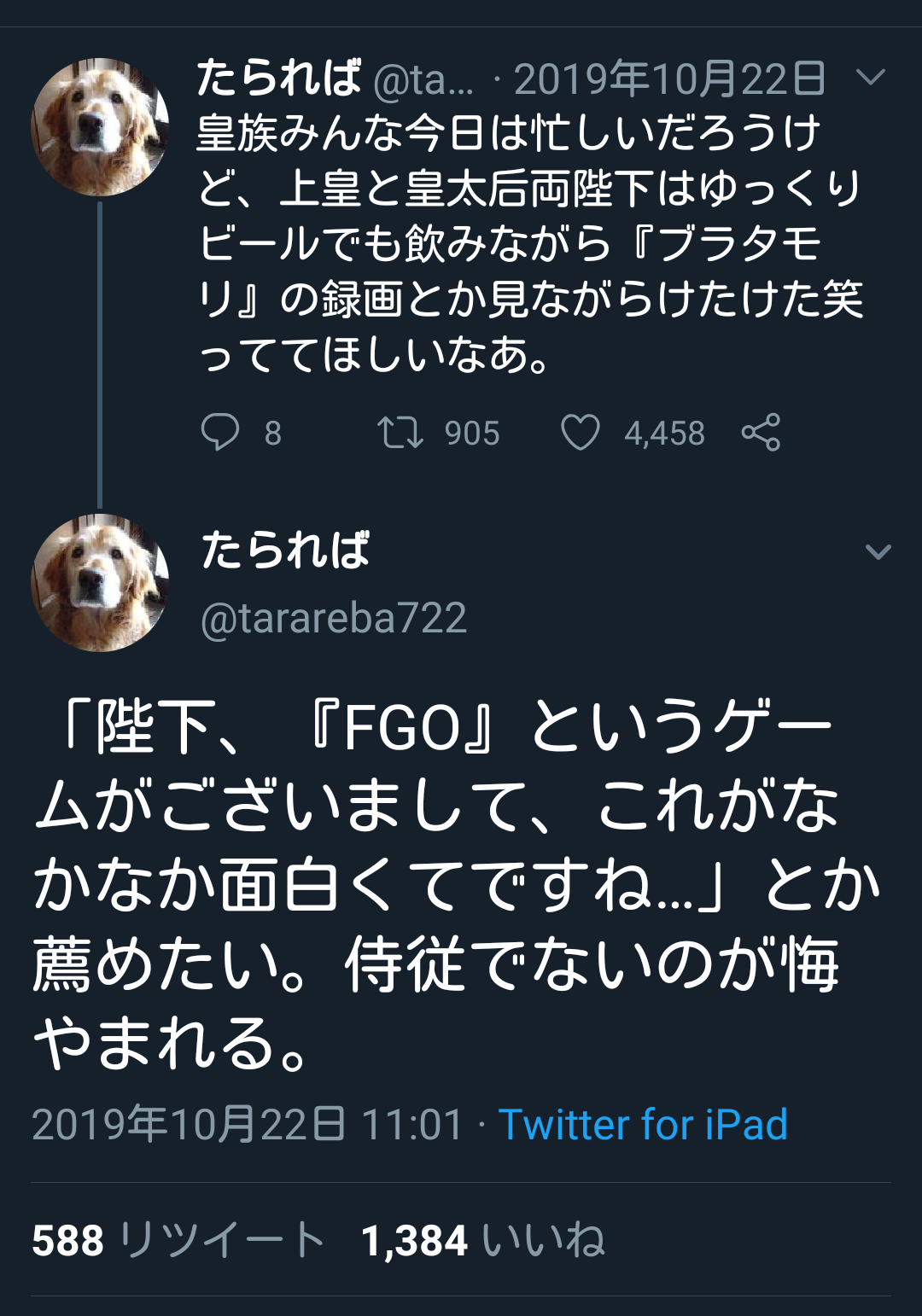Click the 4,458 like count
Image resolution: width=922 pixels, height=1316 pixels.
pyautogui.click(x=664, y=434)
